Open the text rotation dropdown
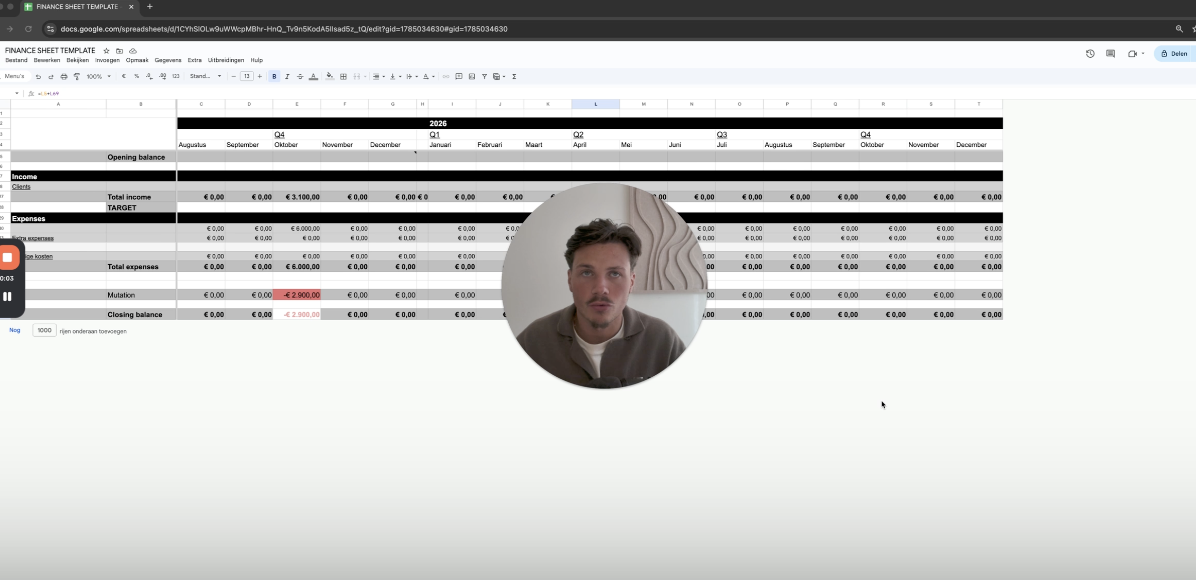Viewport: 1196px width, 580px height. click(428, 76)
